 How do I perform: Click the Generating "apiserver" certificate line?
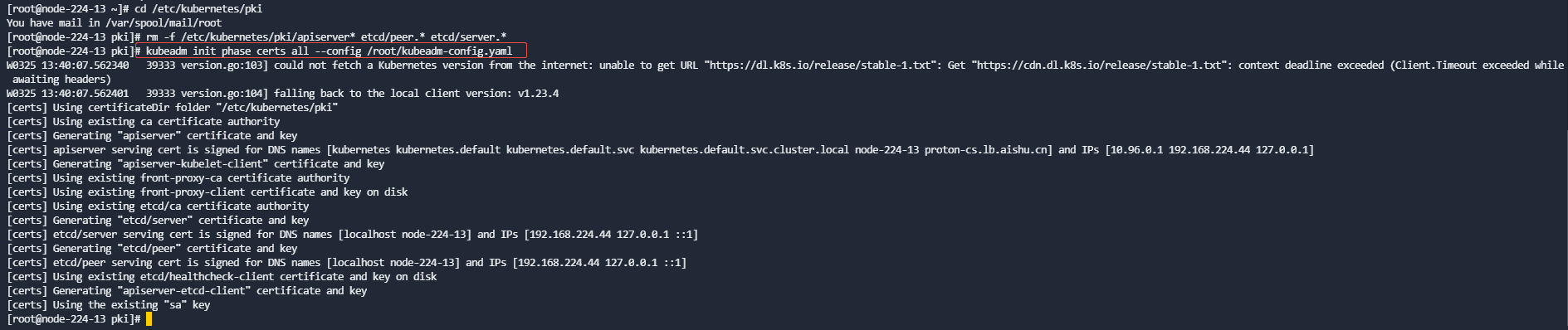click(152, 136)
